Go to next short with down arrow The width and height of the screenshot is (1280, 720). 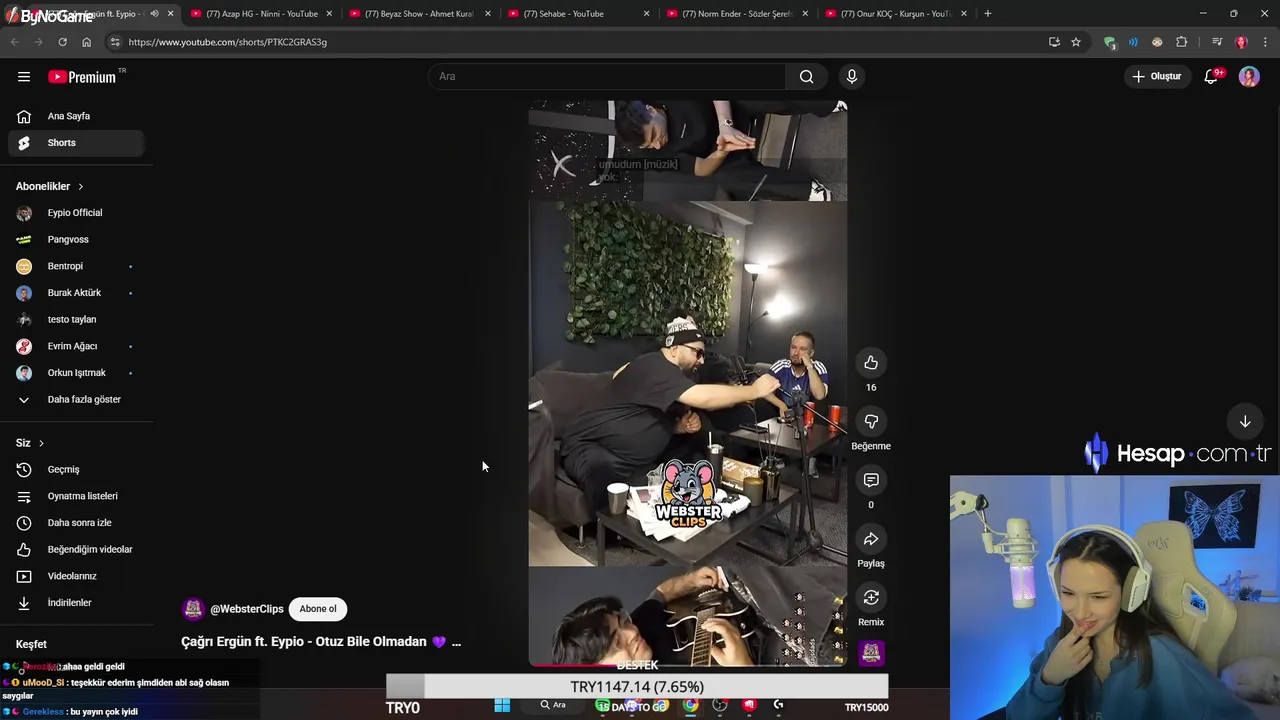[x=1245, y=421]
